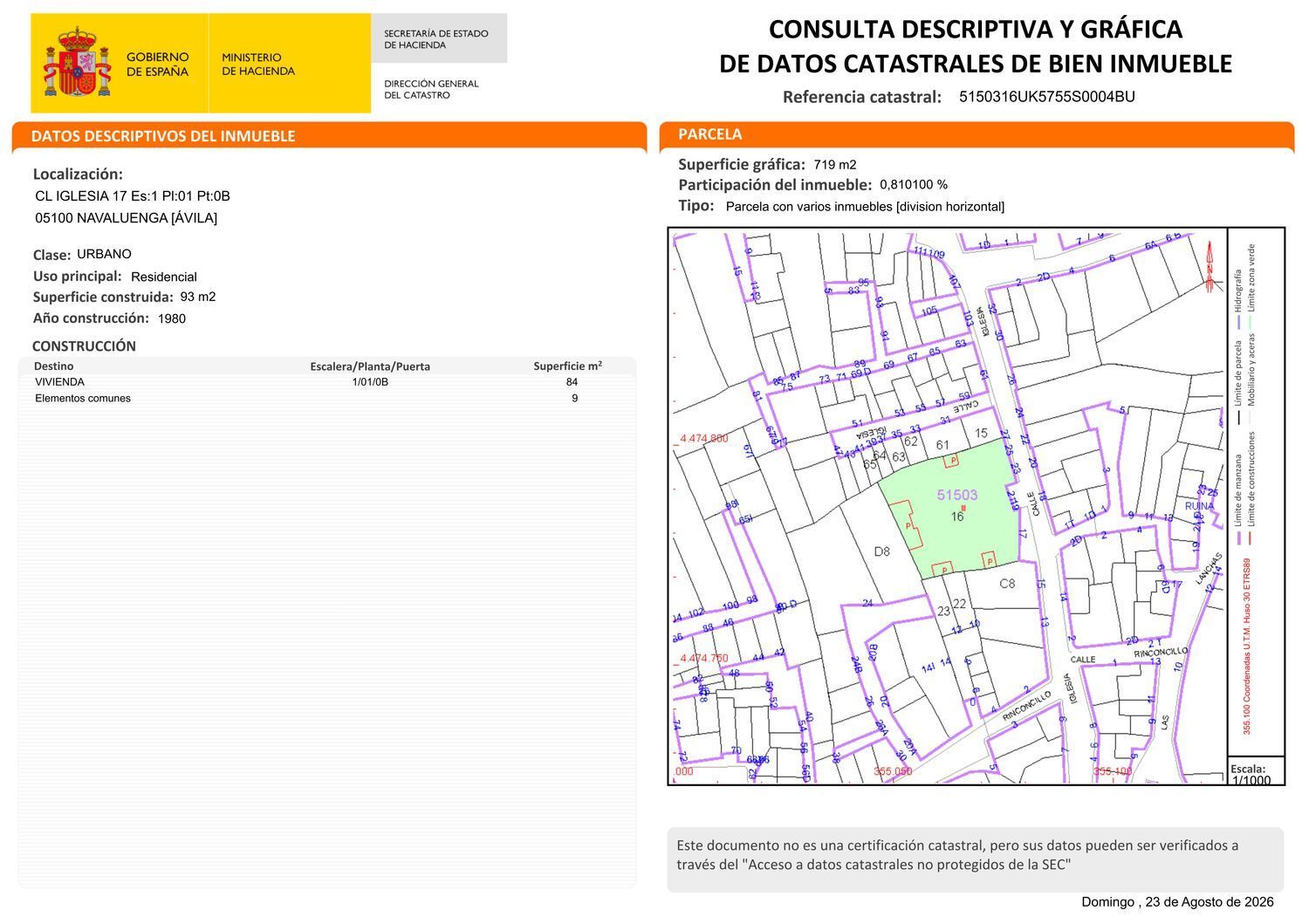Image resolution: width=1309 pixels, height=924 pixels.
Task: Click the Superficie construida value 93 m2
Action: (x=198, y=297)
